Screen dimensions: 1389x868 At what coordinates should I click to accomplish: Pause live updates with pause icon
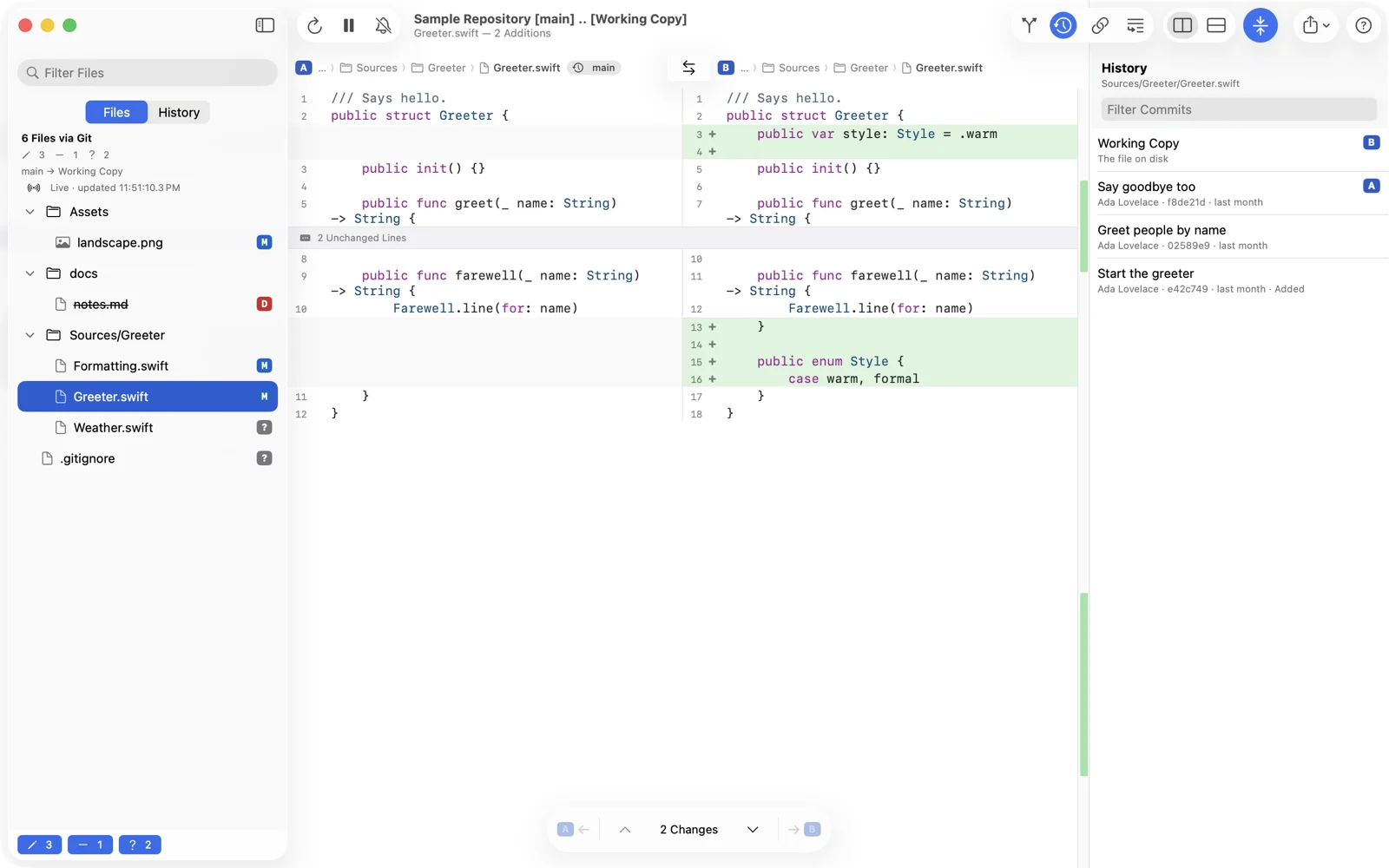pos(349,26)
